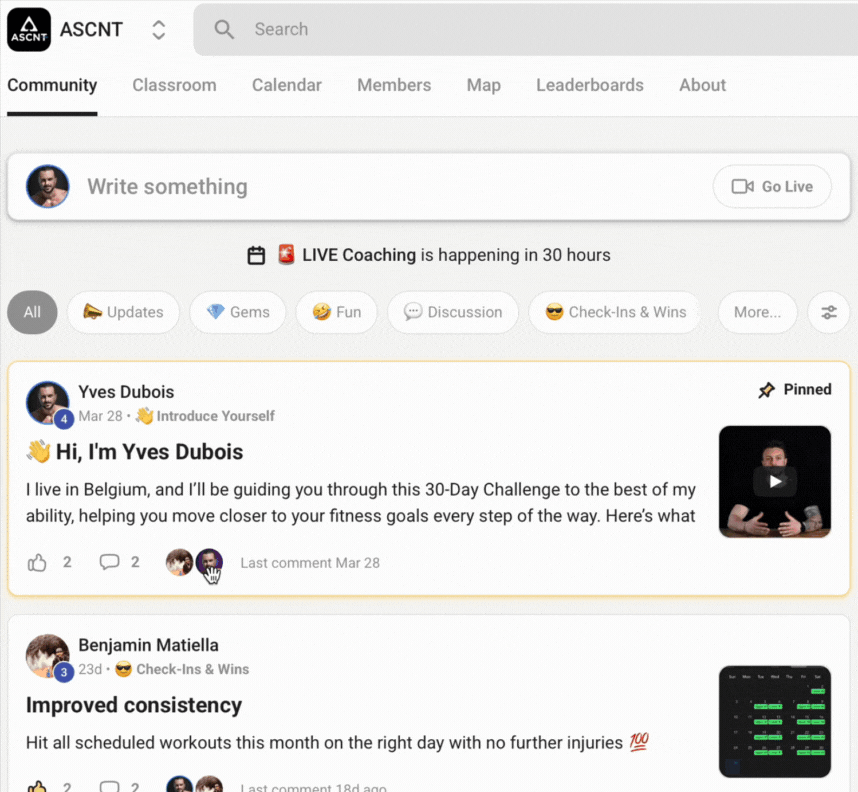Image resolution: width=858 pixels, height=792 pixels.
Task: Toggle the Gems category filter
Action: click(x=238, y=312)
